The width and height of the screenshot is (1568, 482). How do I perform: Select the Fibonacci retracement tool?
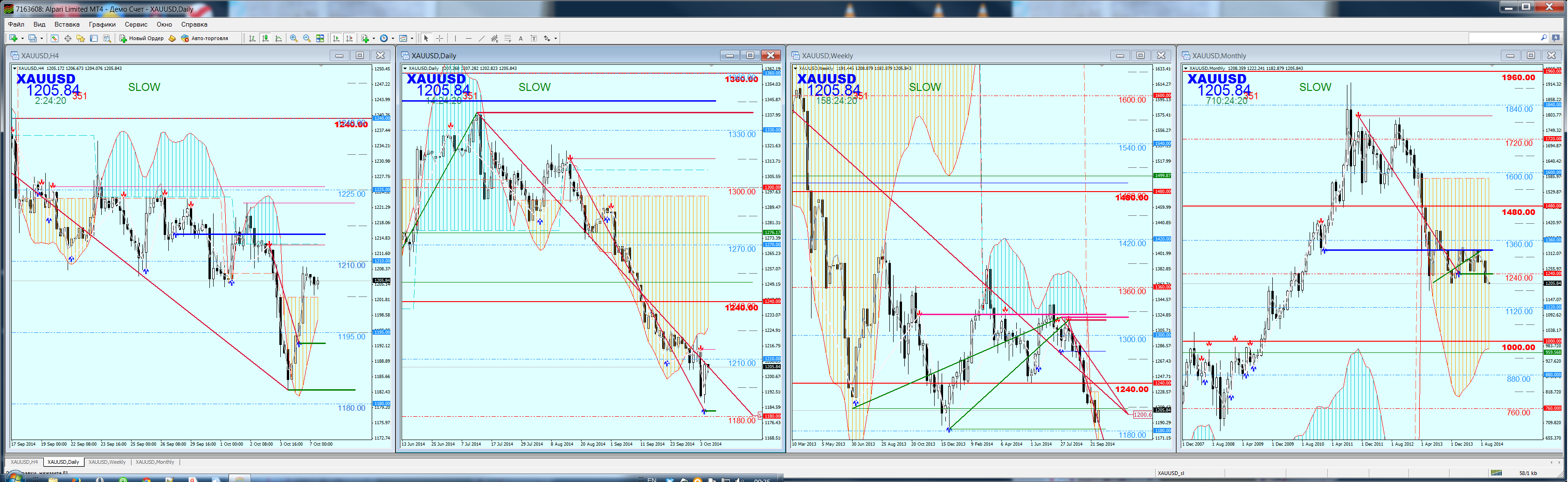coord(508,38)
